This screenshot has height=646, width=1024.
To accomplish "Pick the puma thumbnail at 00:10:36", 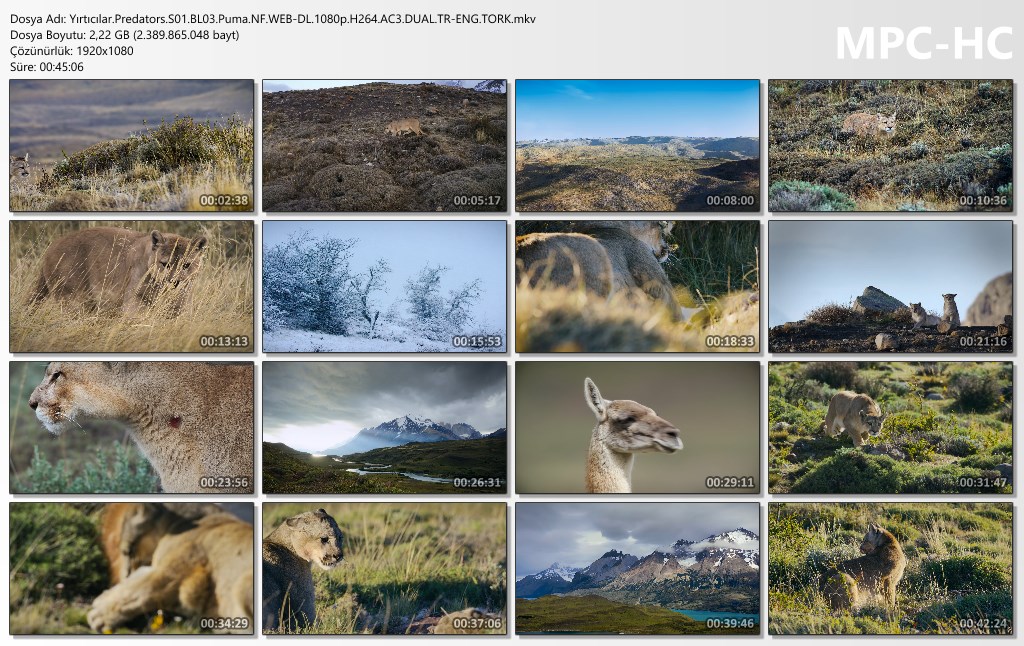I will click(890, 146).
